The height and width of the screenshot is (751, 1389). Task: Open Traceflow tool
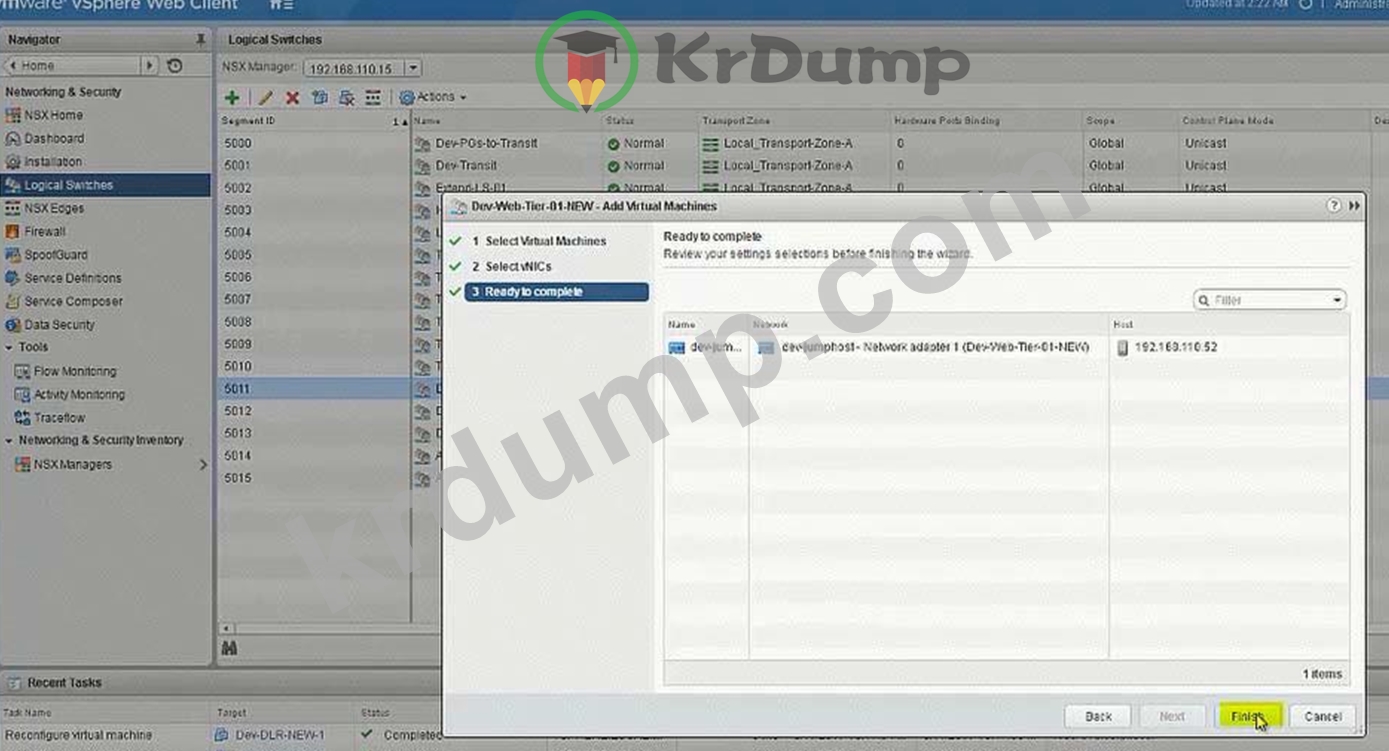(x=59, y=418)
